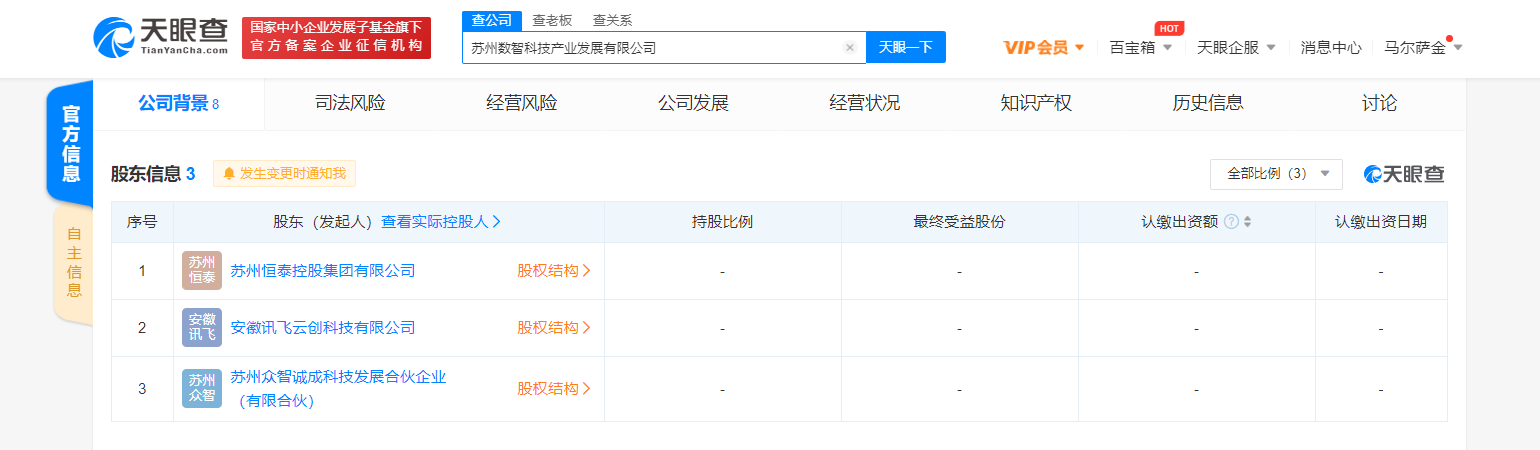The image size is (1540, 450).
Task: Open 股权结构 for 苏州恒泰控股集团
Action: click(554, 271)
